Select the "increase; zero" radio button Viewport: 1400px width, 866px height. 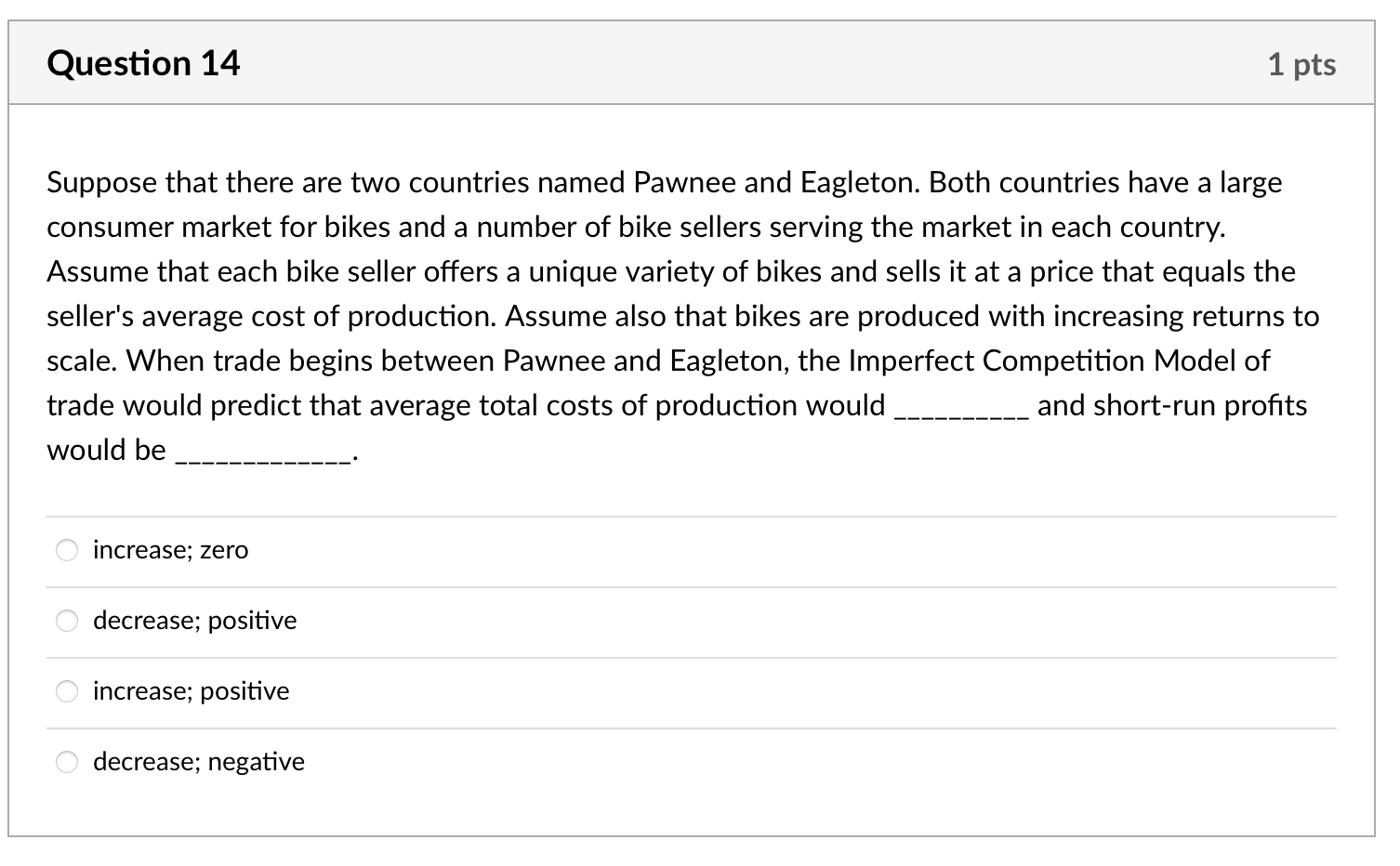pos(66,550)
